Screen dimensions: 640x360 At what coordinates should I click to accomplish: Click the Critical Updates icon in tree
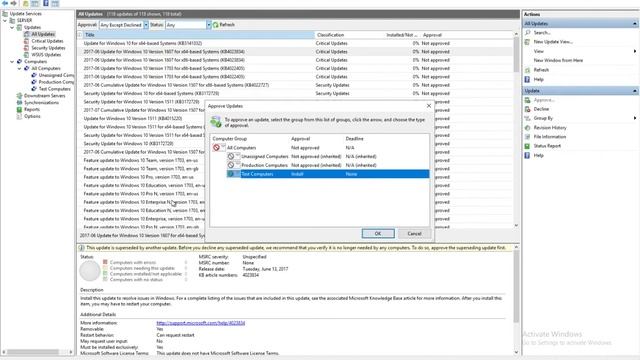27,41
